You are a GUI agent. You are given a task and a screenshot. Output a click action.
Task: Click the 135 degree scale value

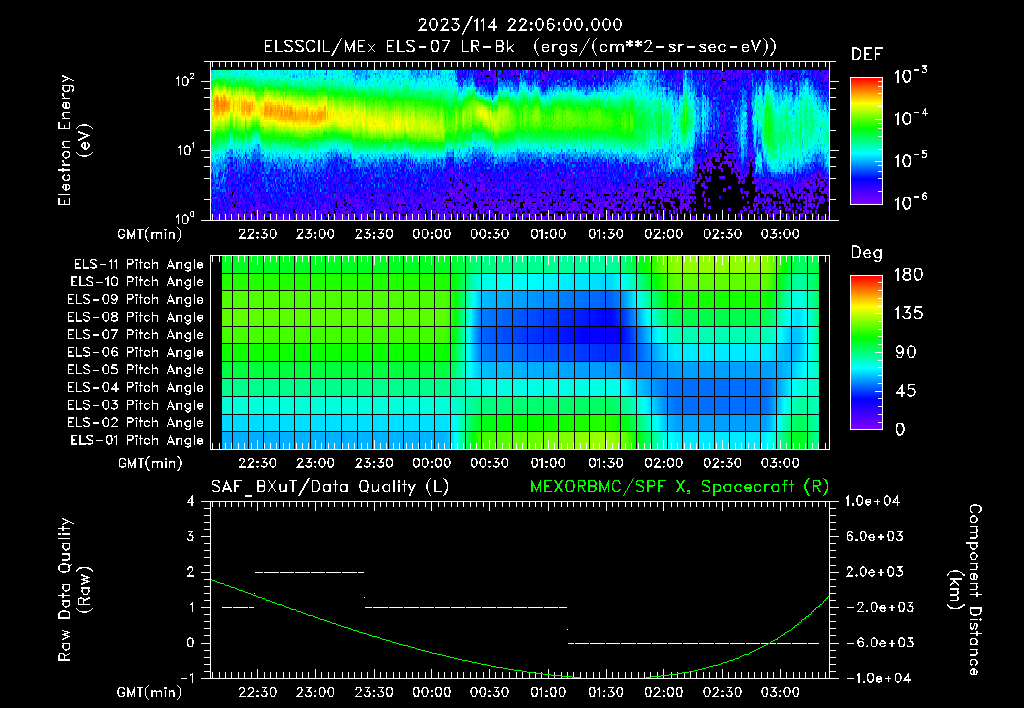pos(908,314)
